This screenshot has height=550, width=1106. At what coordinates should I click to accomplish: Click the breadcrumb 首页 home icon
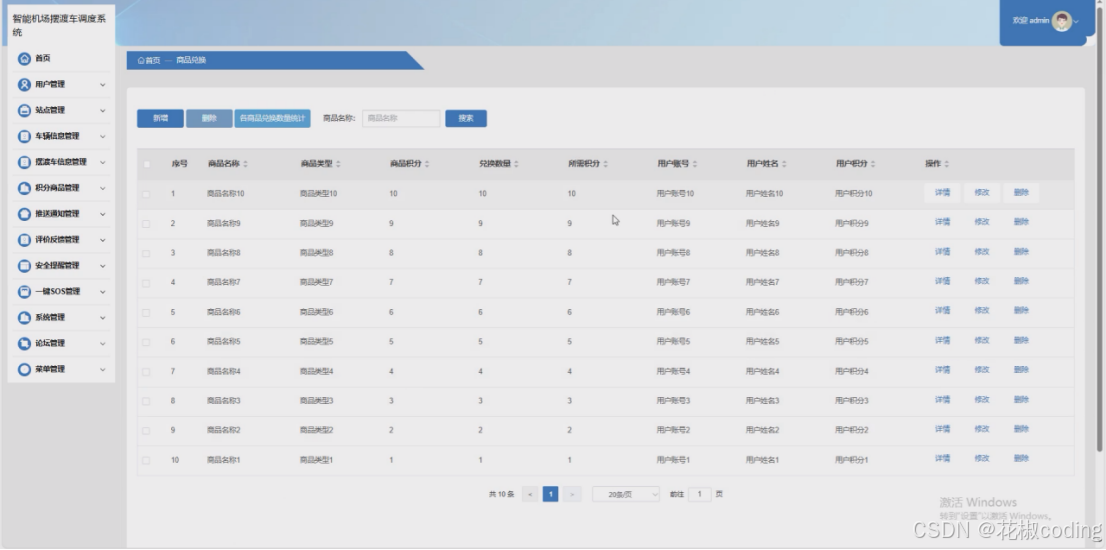coord(141,61)
